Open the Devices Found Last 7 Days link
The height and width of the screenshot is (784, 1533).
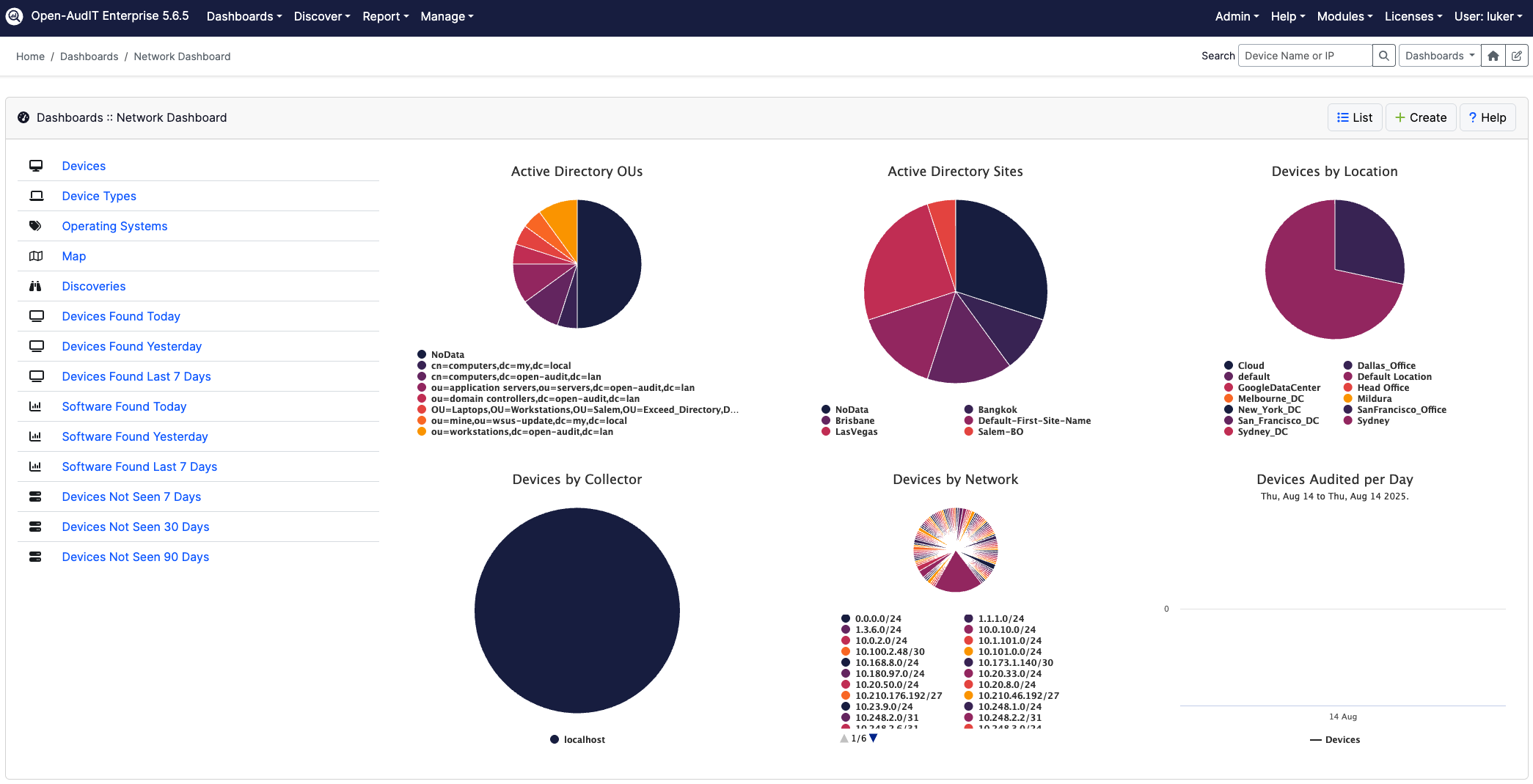(136, 376)
